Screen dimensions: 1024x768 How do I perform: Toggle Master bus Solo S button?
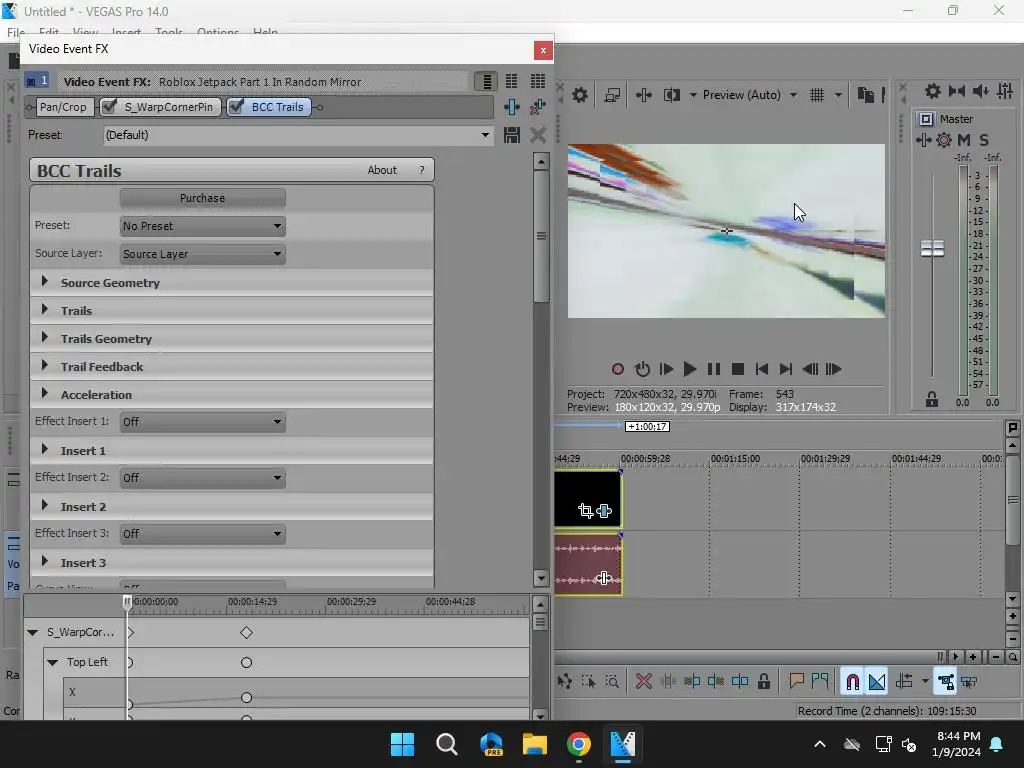(984, 140)
